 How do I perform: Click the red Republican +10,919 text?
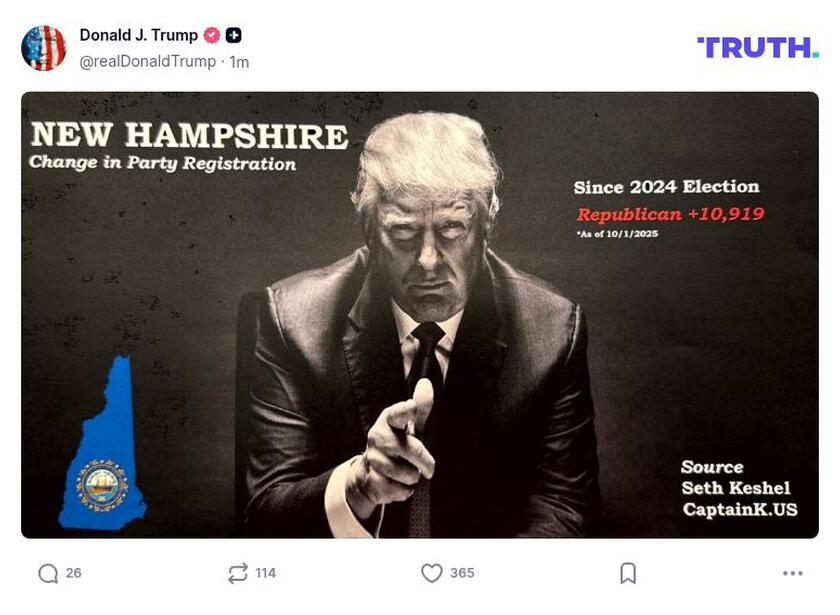point(670,214)
